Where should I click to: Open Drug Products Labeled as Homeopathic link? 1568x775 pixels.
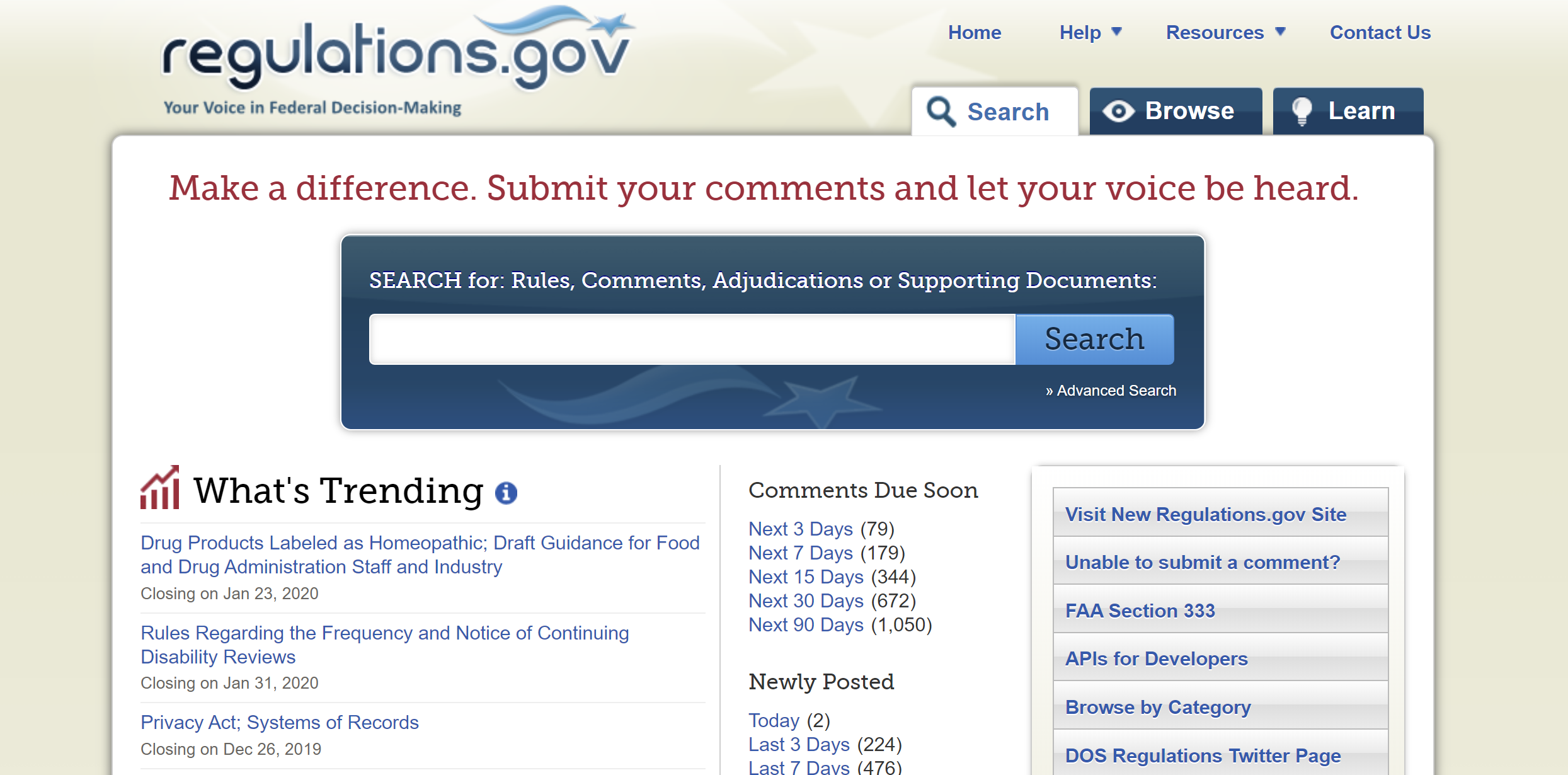[x=420, y=554]
